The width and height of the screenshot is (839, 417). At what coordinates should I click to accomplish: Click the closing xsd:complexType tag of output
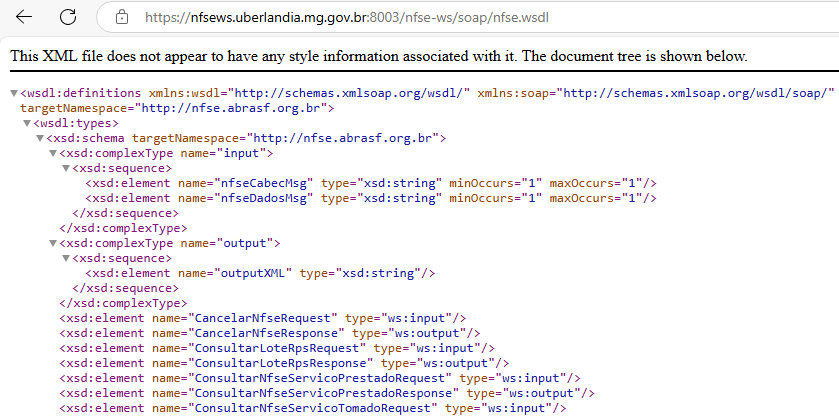pos(123,303)
